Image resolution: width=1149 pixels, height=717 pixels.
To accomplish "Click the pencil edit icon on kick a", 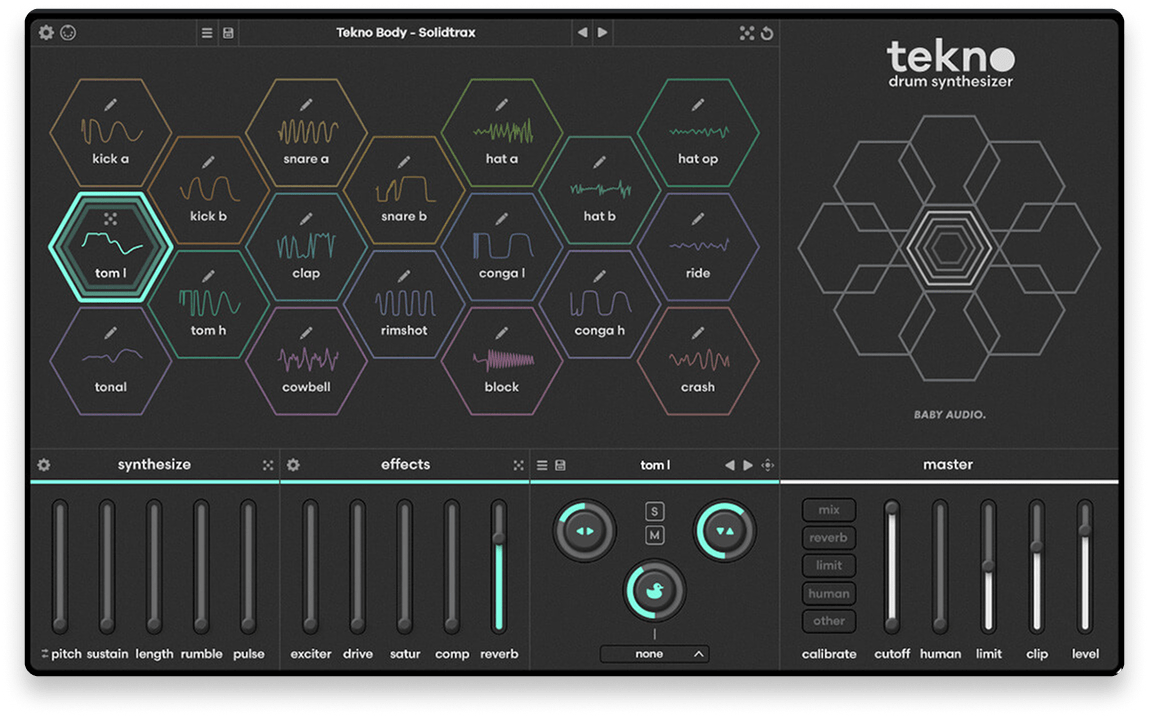I will point(111,104).
